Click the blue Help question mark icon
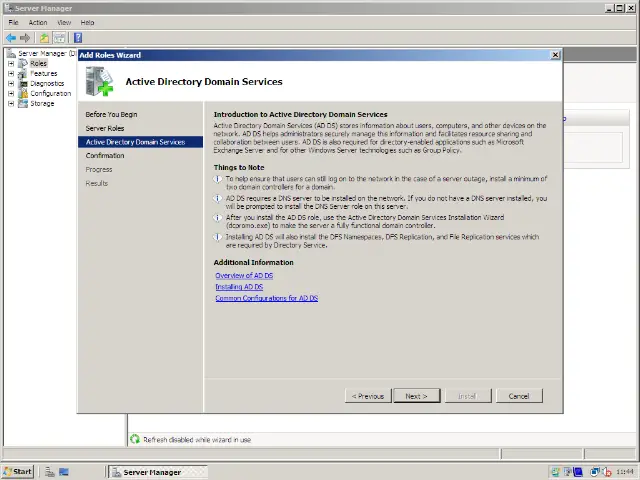This screenshot has height=480, width=640. [78, 38]
